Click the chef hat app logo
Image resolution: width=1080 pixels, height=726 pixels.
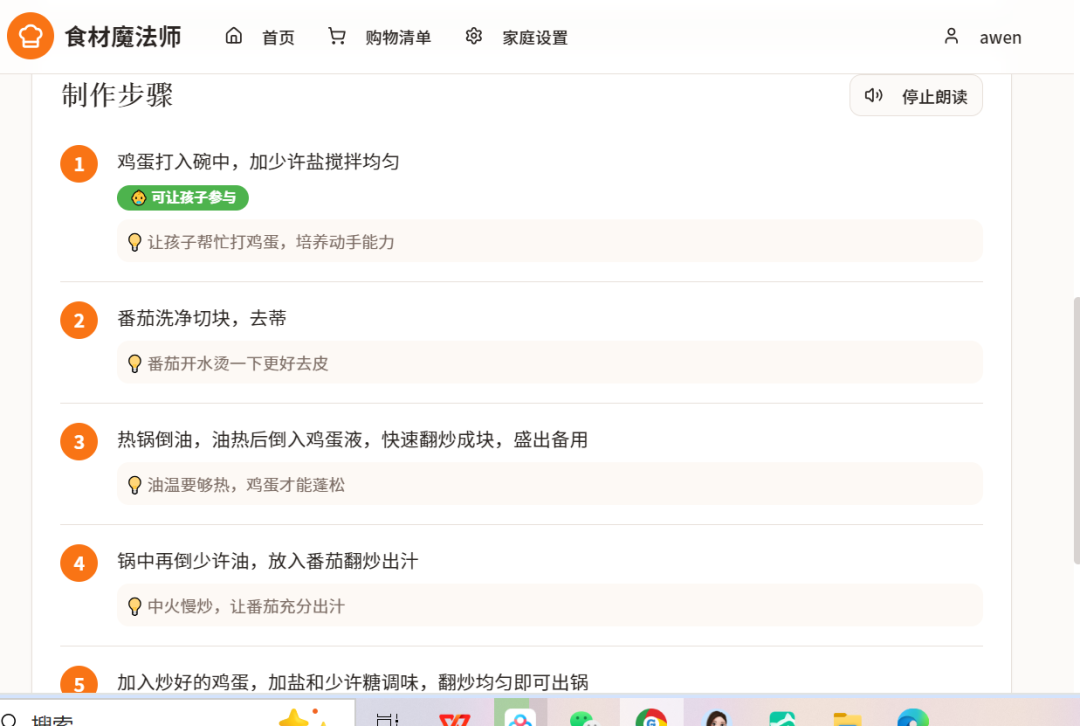click(x=31, y=37)
